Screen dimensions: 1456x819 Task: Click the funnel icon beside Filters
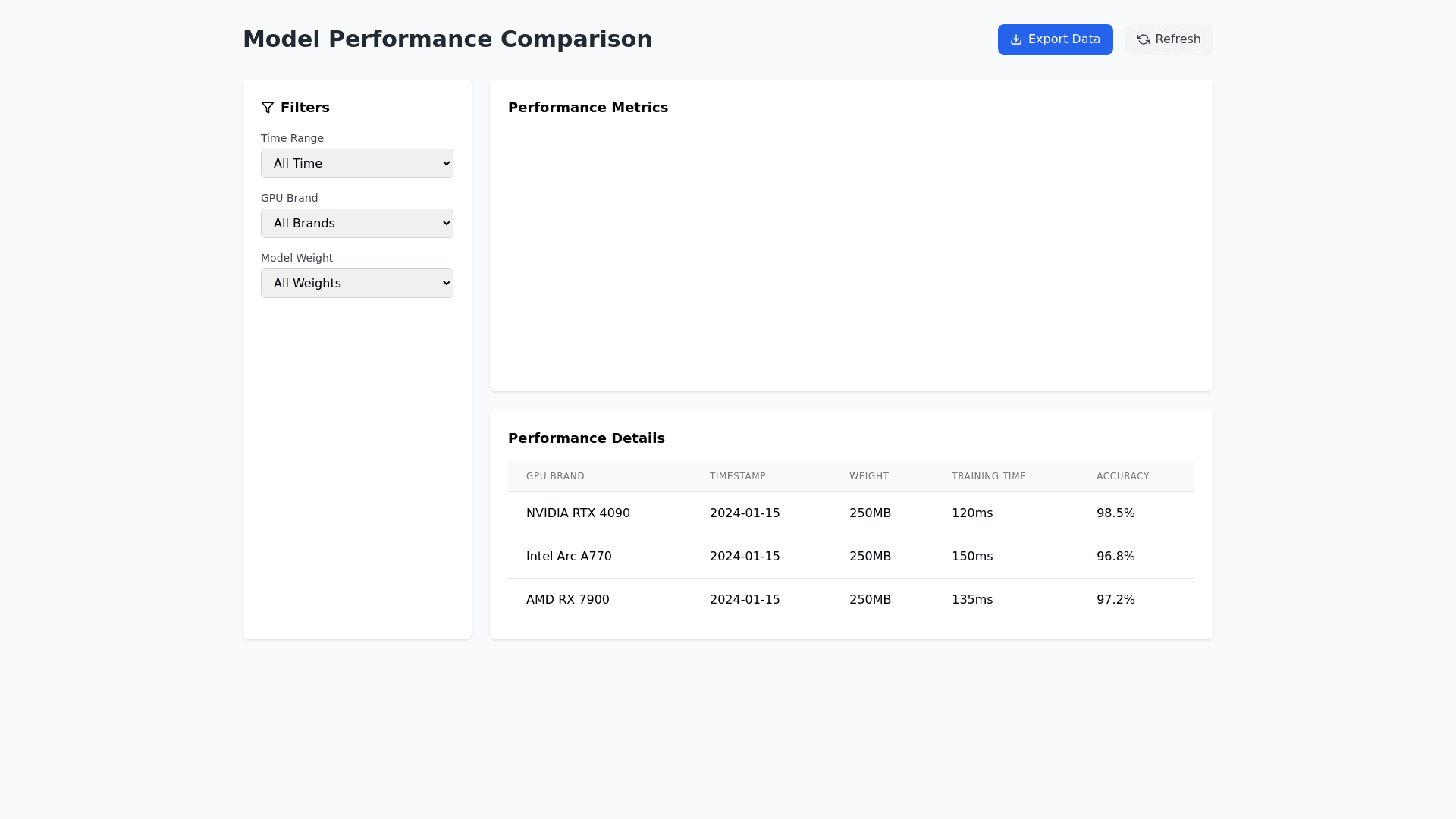click(268, 108)
